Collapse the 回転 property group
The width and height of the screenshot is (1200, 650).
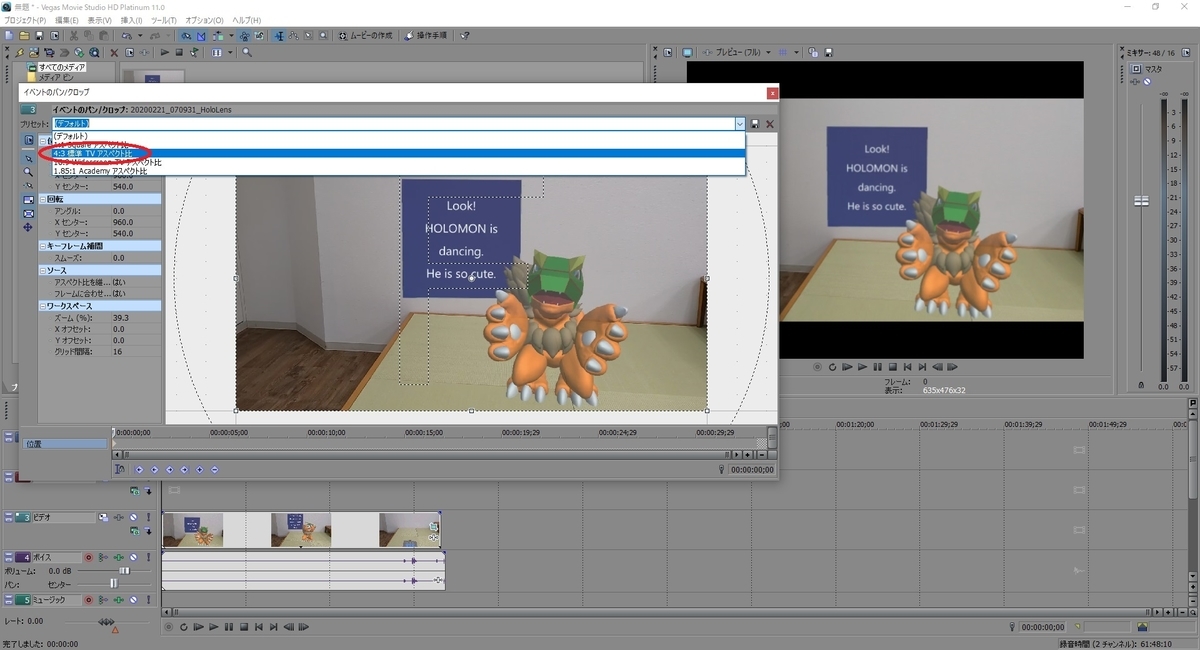click(43, 198)
